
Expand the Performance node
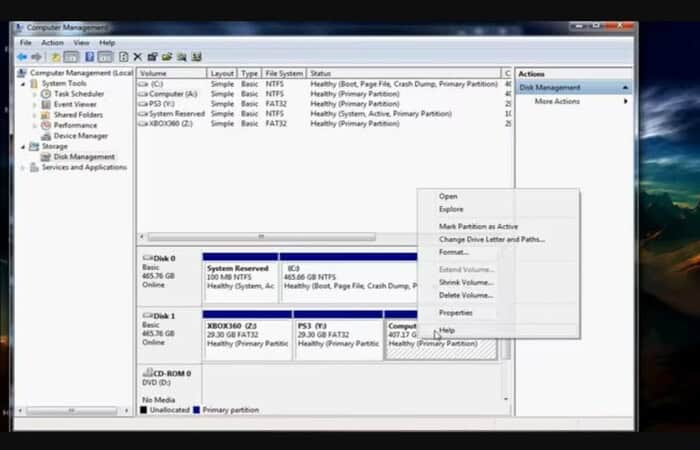point(35,126)
